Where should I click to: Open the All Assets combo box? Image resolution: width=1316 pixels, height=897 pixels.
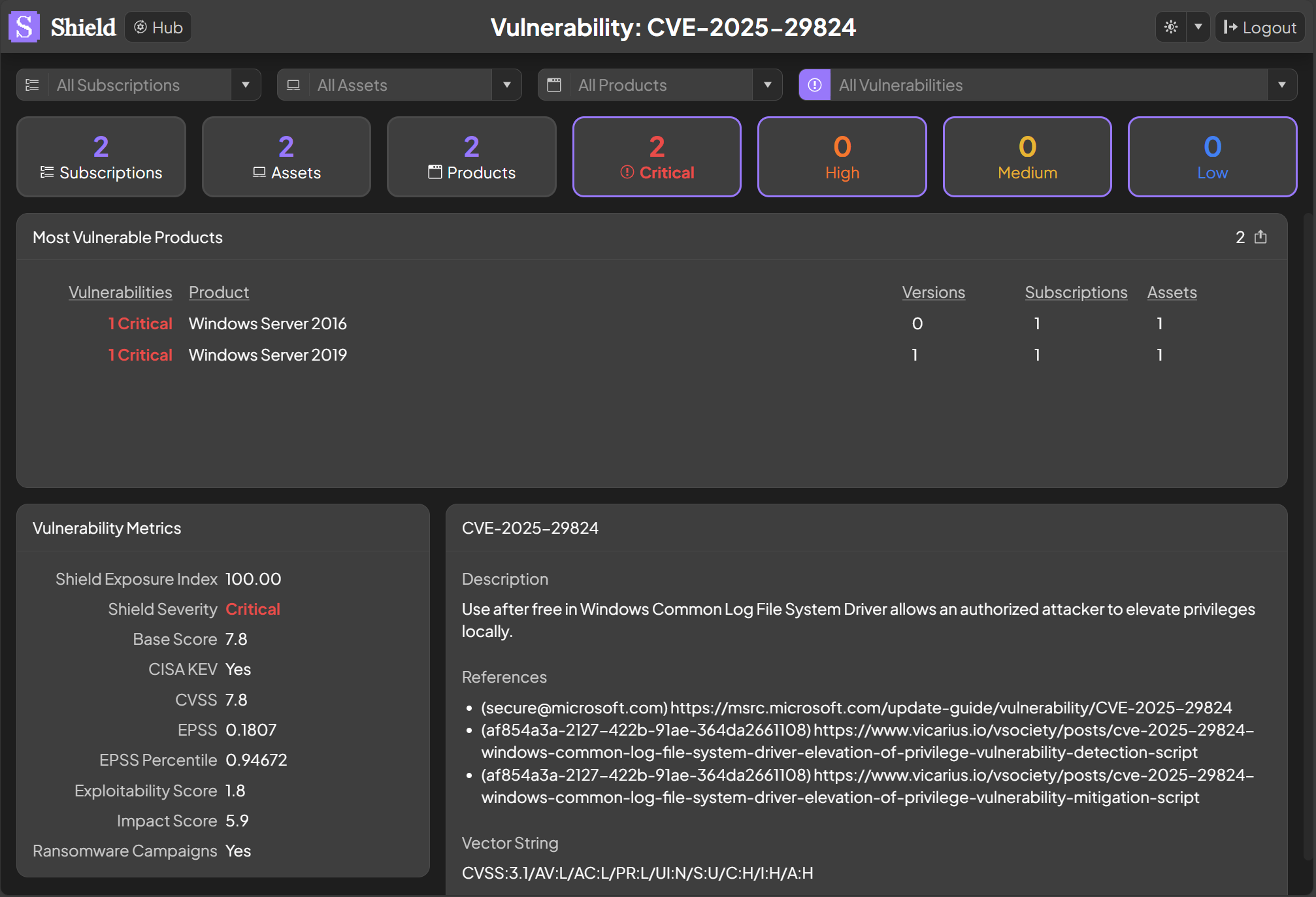(x=399, y=85)
